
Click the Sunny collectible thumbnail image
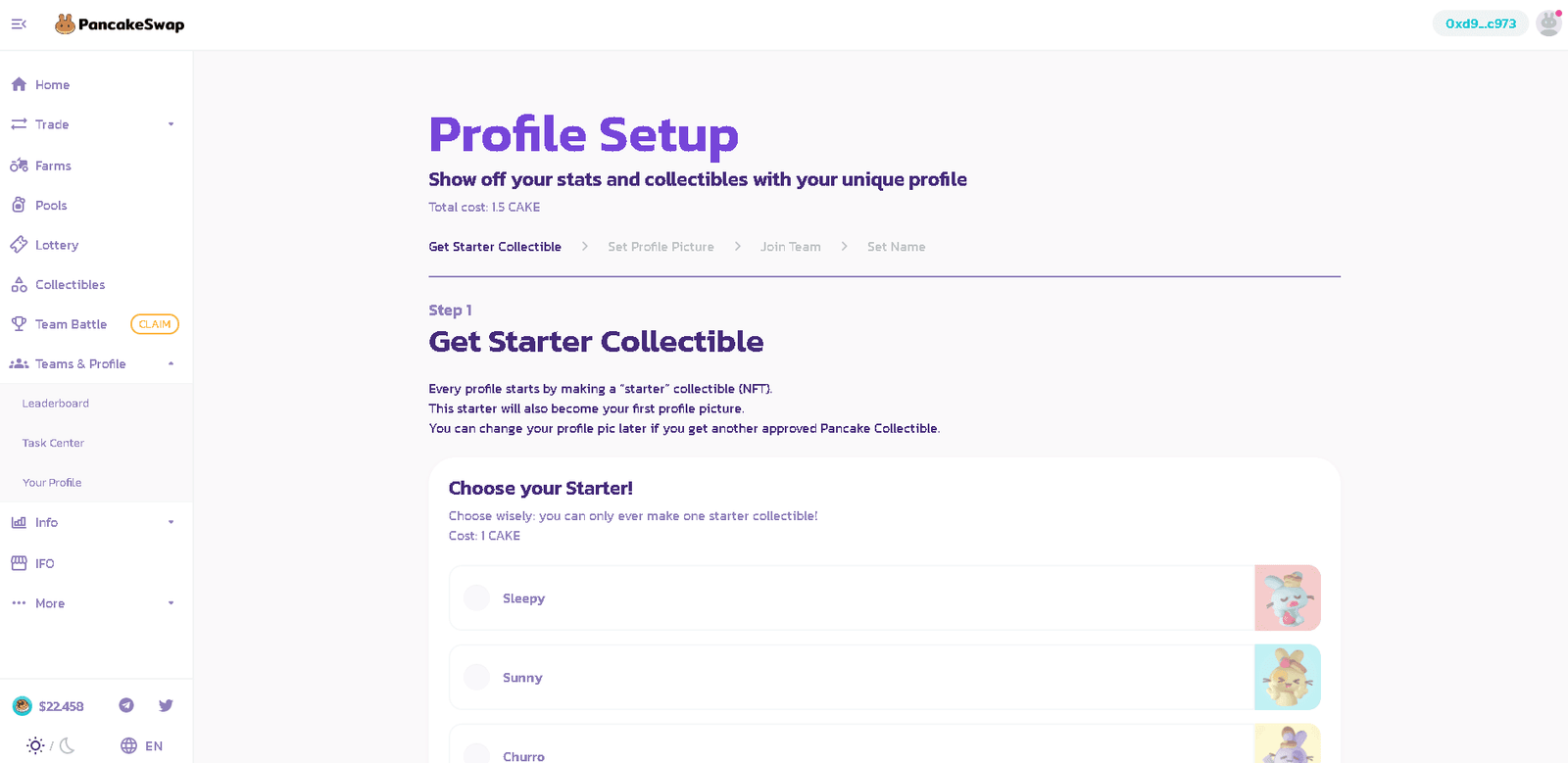[1287, 677]
